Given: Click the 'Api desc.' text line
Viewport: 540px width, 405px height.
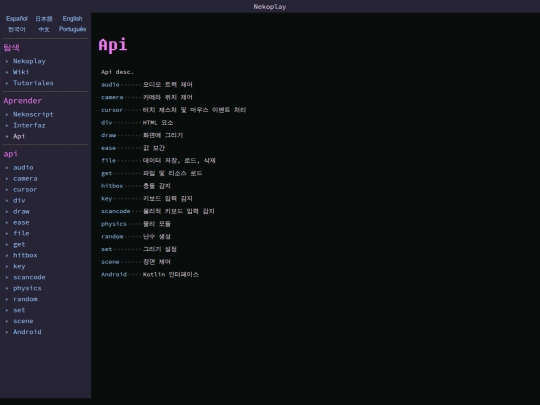Looking at the screenshot, I should (117, 72).
